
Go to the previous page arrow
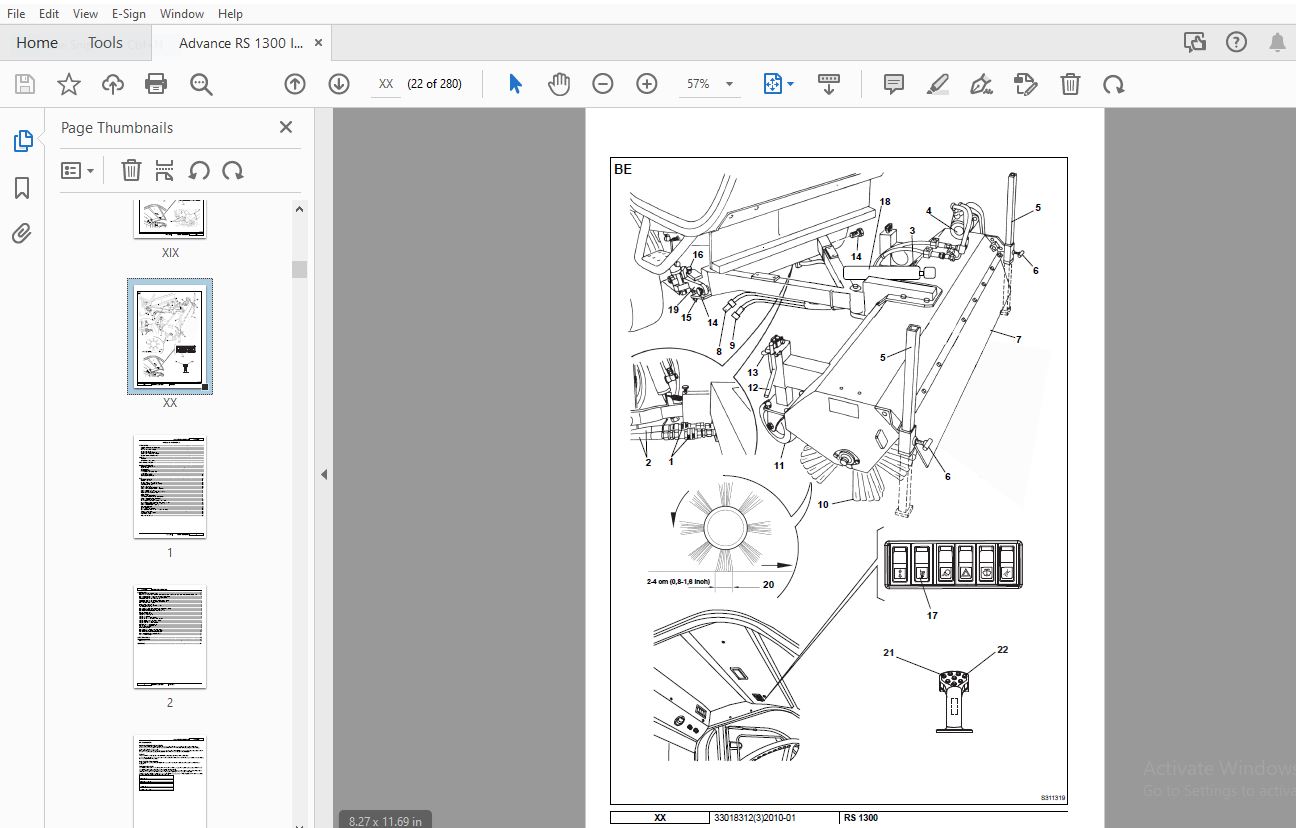294,84
